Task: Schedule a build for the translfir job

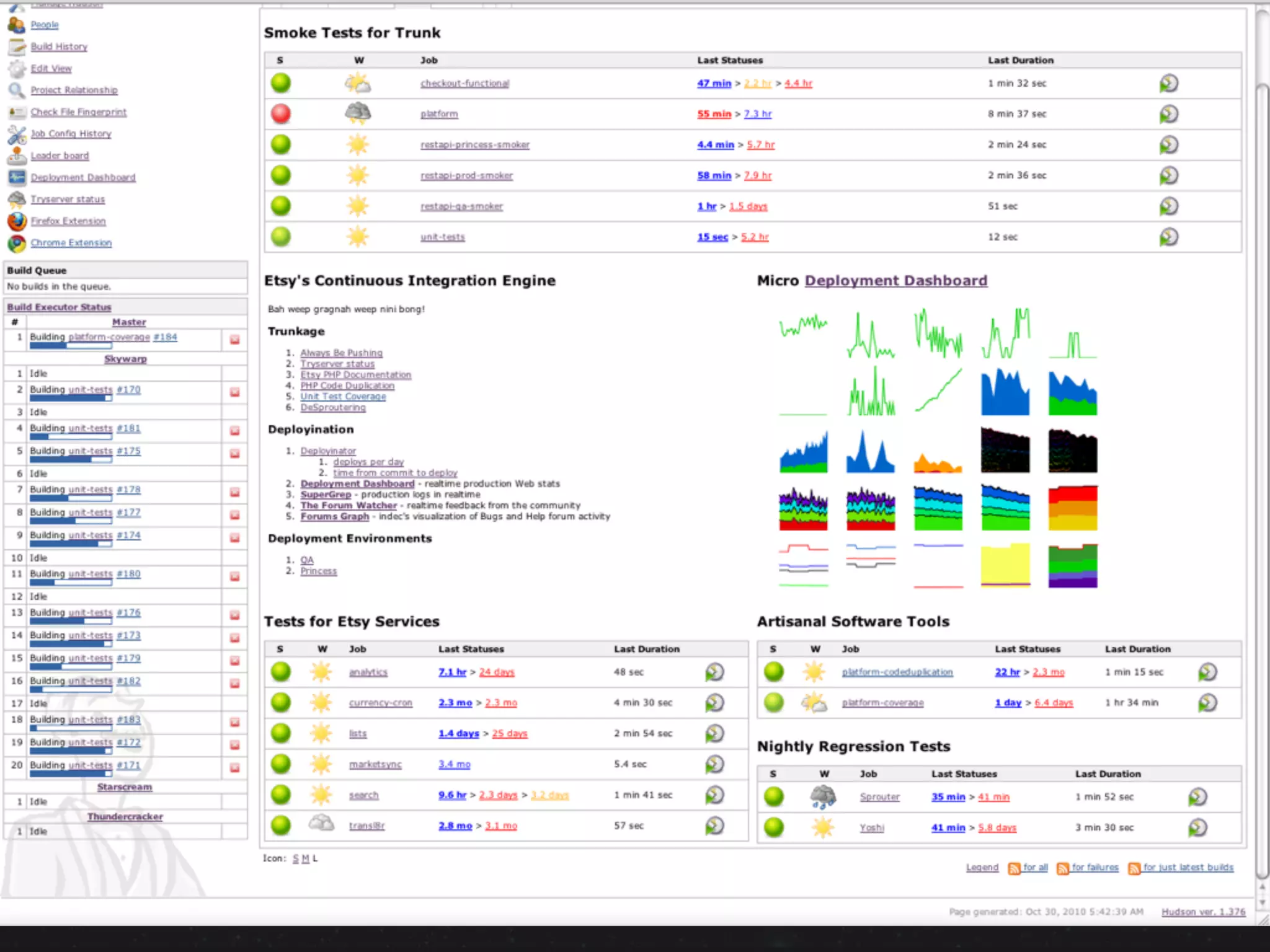Action: (714, 826)
